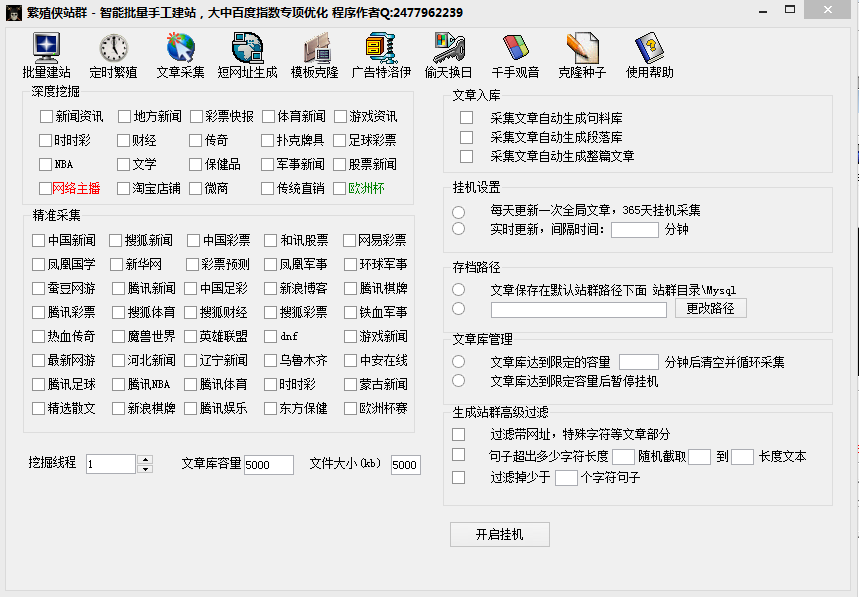The height and width of the screenshot is (597, 859).
Task: Tick the 凤凰国学 checkbox
Action: pos(38,265)
